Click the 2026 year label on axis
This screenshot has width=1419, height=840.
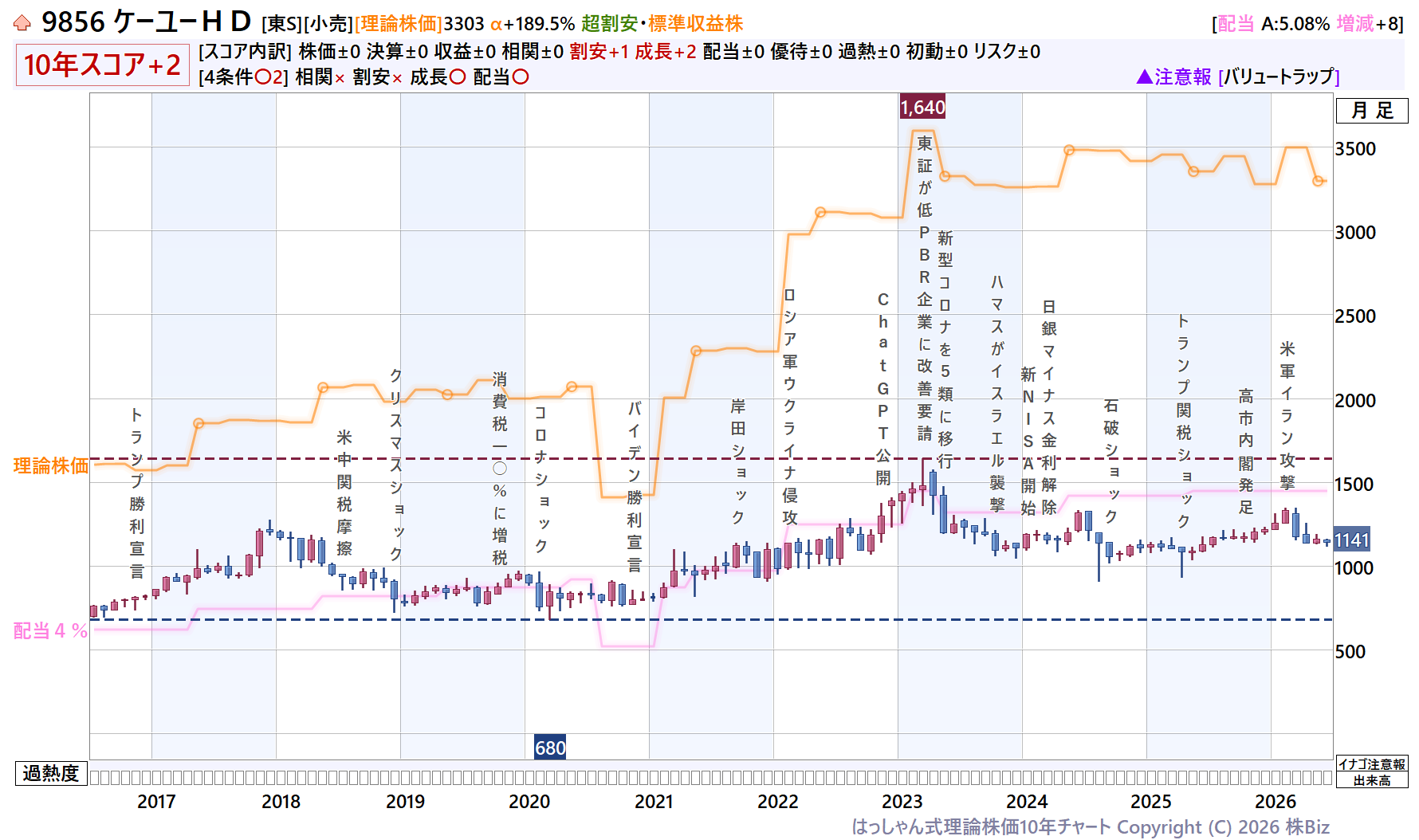click(1276, 802)
